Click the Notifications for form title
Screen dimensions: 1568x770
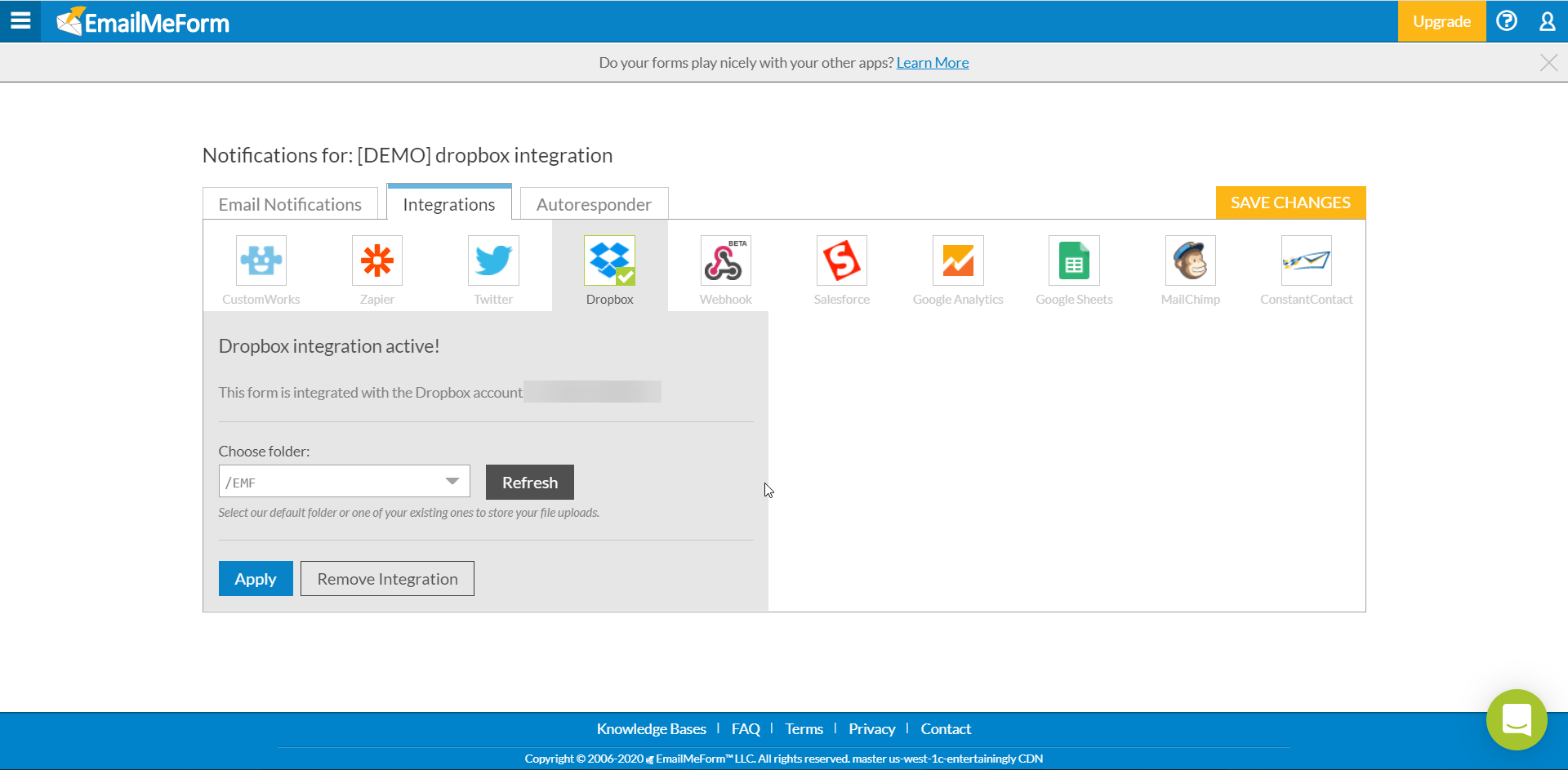[x=408, y=155]
